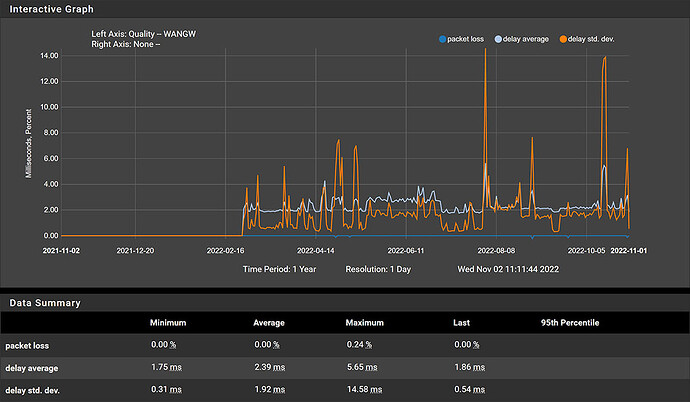Click the 2022-04-14 x-axis date

pyautogui.click(x=316, y=251)
